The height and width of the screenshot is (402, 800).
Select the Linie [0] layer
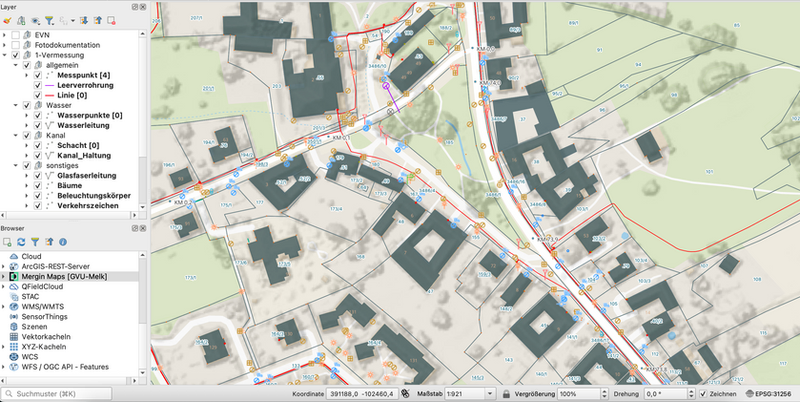pos(72,95)
